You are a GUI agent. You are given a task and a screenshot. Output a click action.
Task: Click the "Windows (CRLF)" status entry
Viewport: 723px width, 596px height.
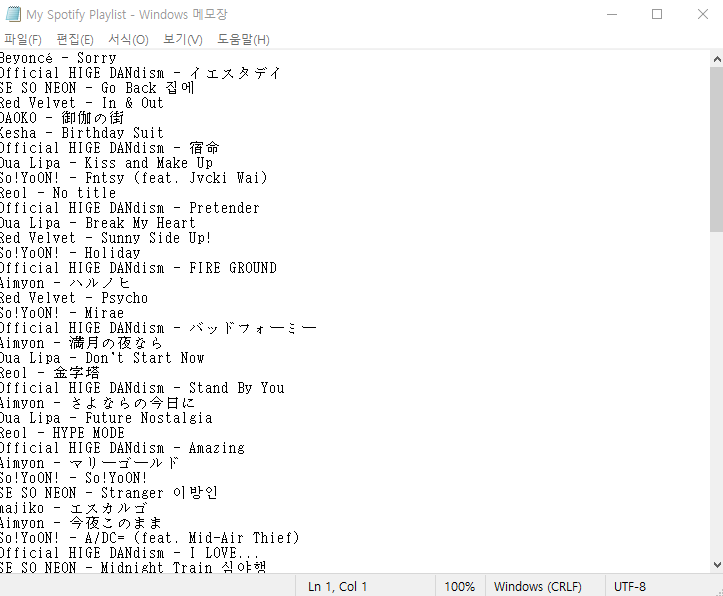coord(538,586)
